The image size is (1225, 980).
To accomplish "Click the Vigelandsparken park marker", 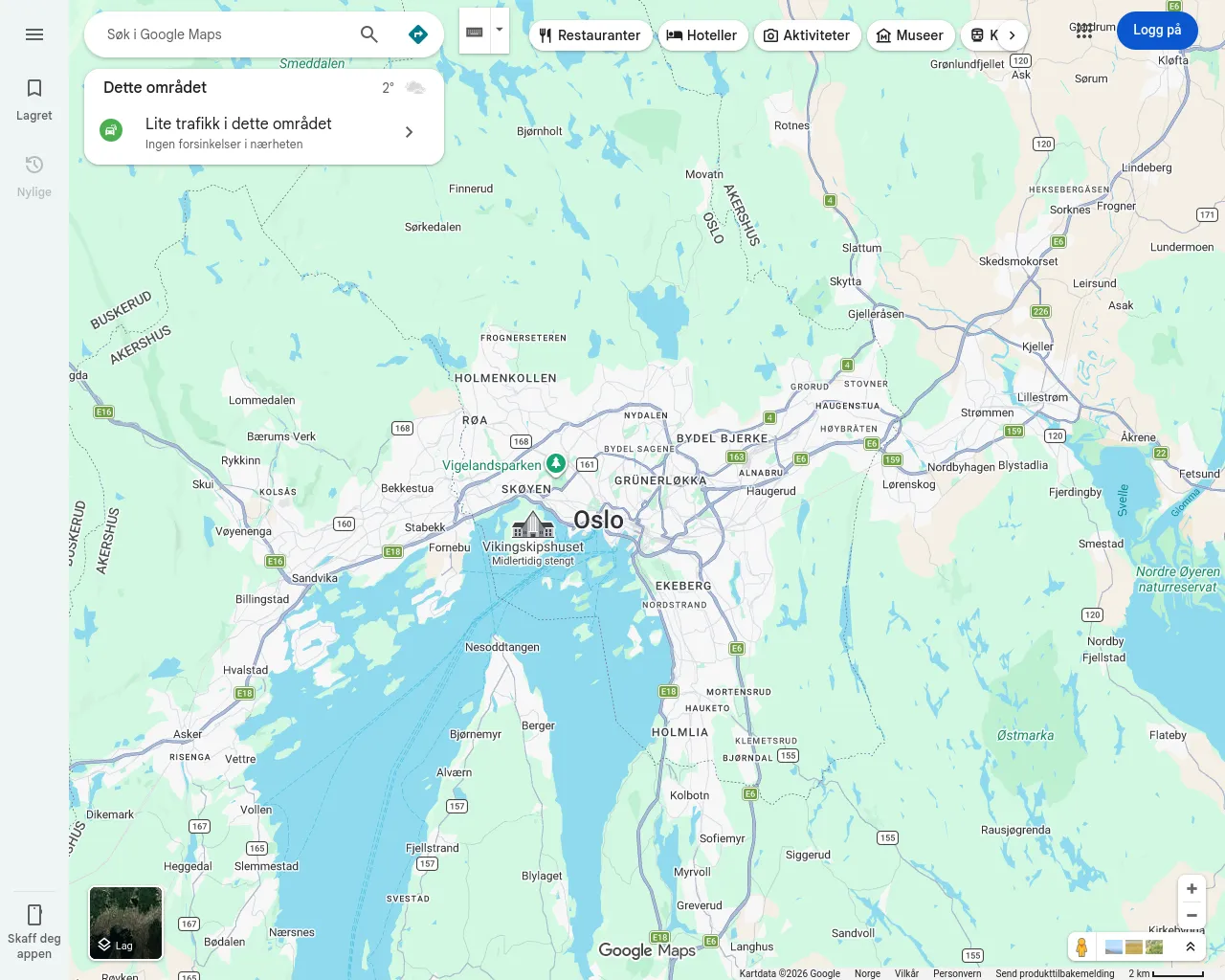I will point(556,465).
